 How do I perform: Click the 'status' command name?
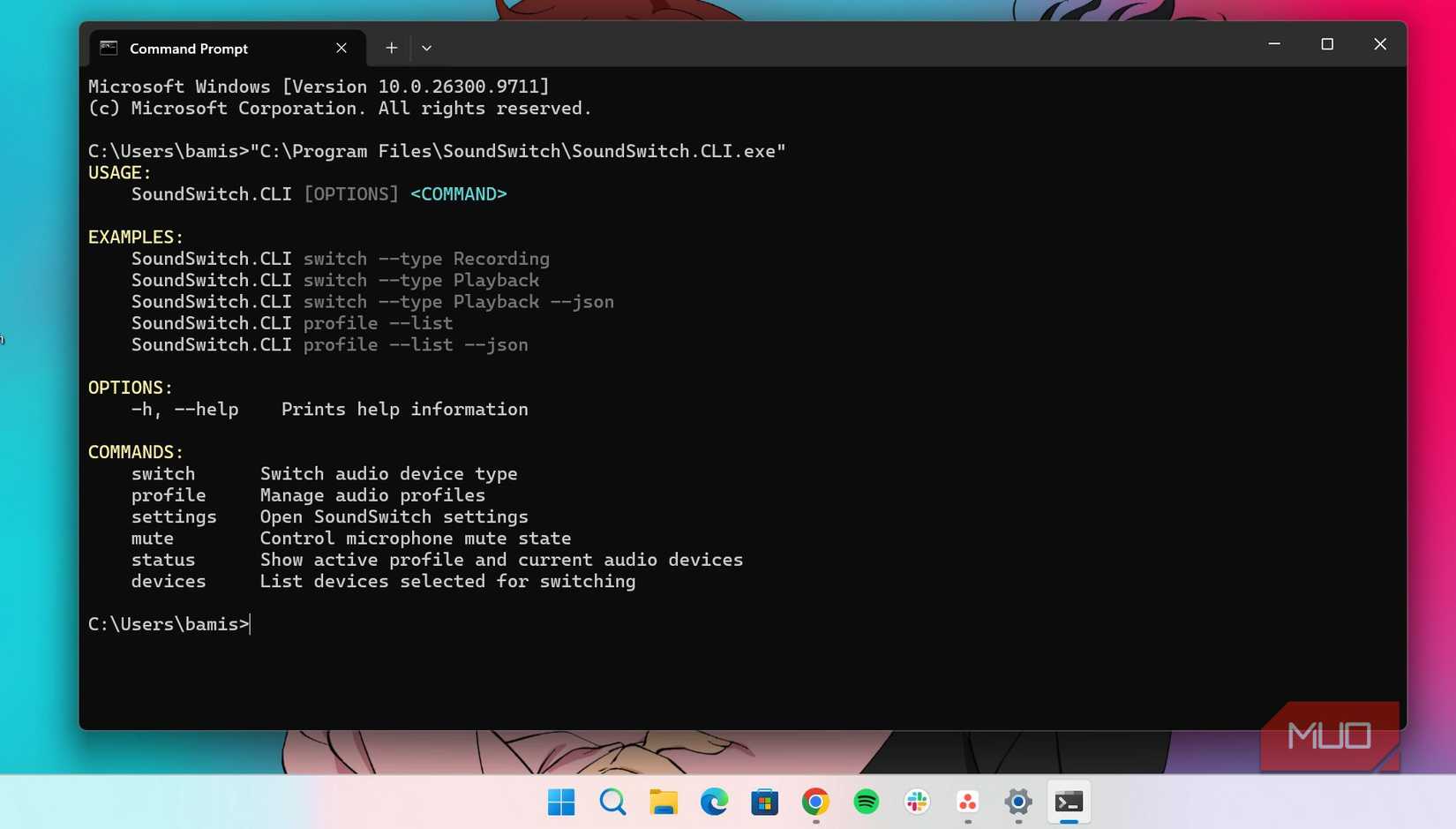[163, 560]
